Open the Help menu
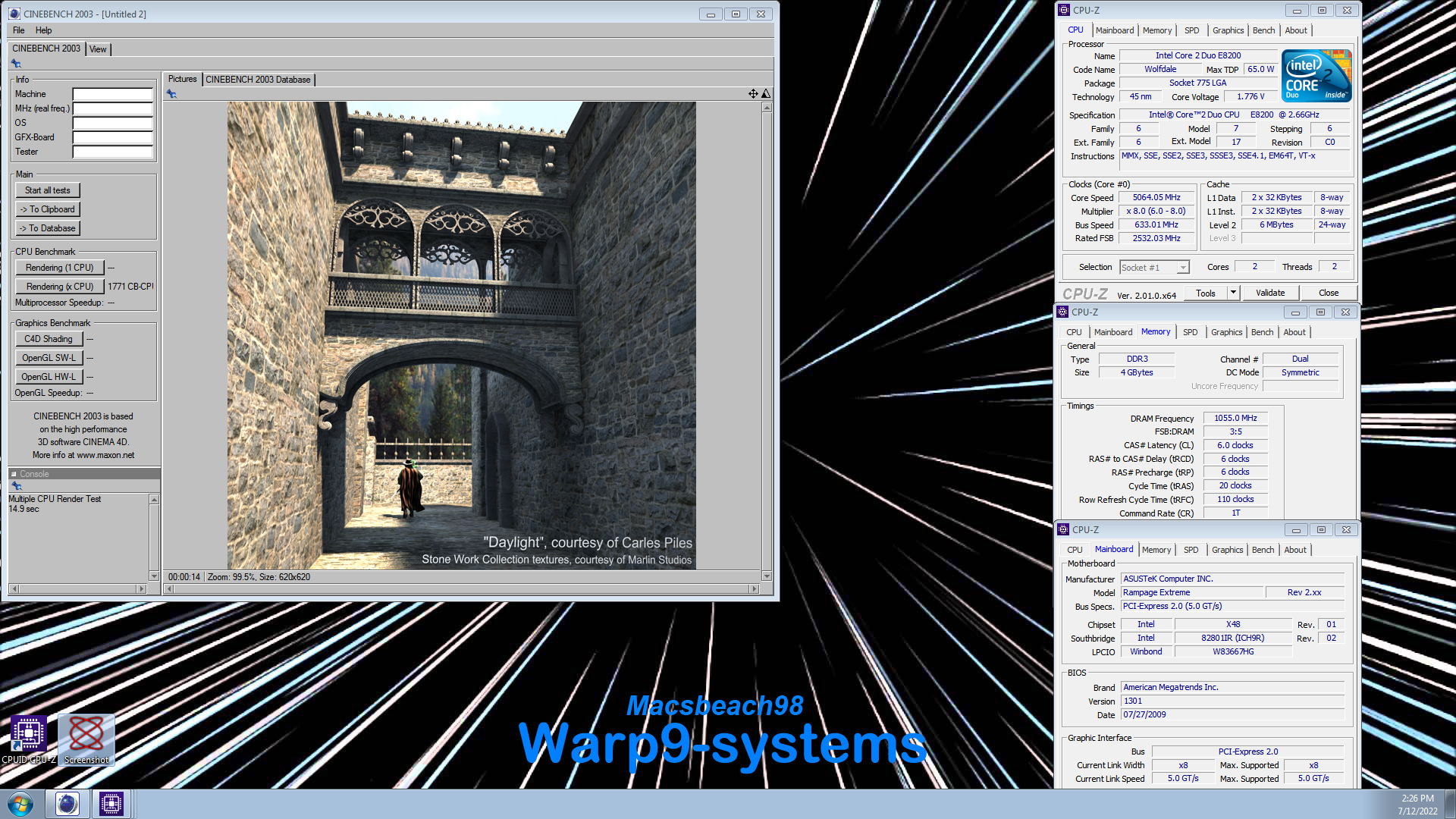Image resolution: width=1456 pixels, height=819 pixels. (44, 30)
